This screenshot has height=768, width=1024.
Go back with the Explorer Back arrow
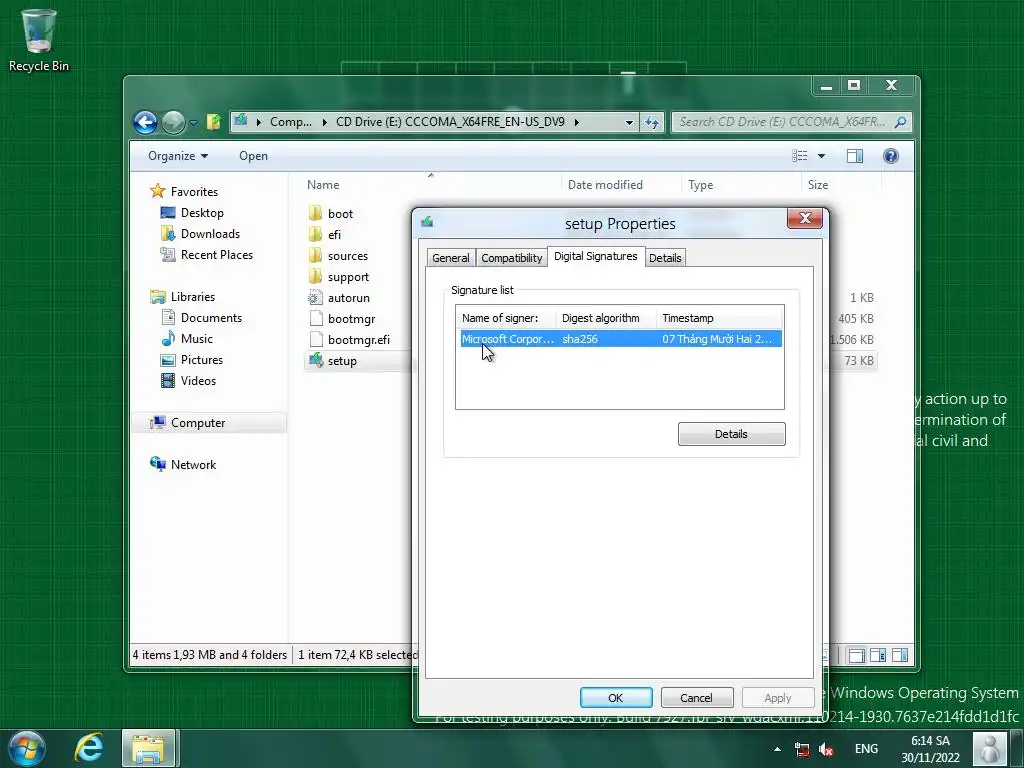pos(145,122)
